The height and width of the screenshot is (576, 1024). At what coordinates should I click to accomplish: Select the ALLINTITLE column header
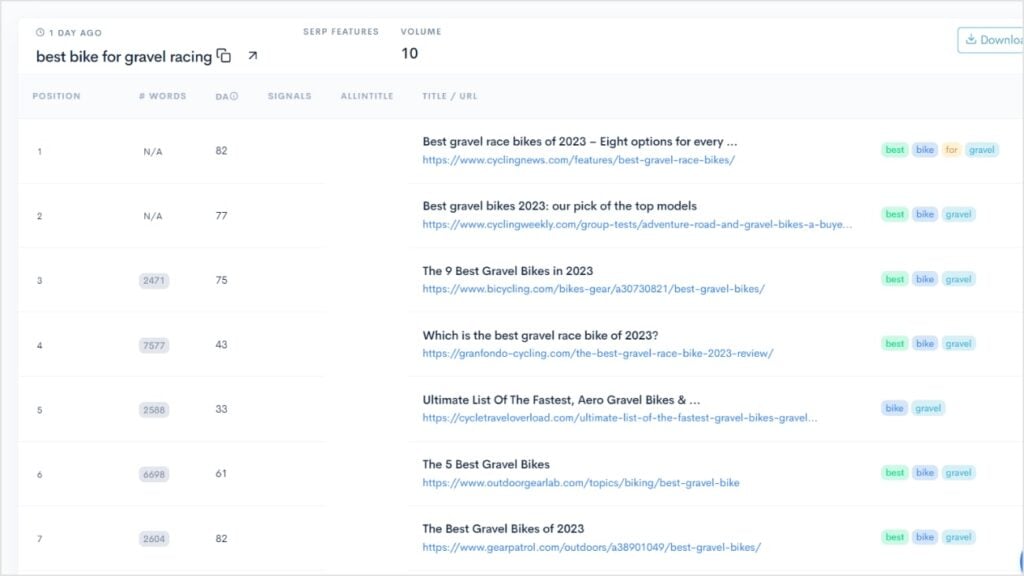point(369,95)
